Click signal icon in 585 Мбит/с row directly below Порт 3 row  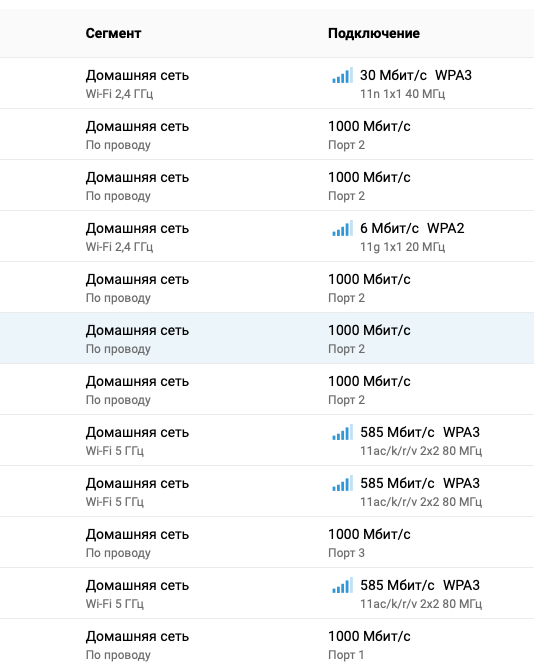click(342, 585)
